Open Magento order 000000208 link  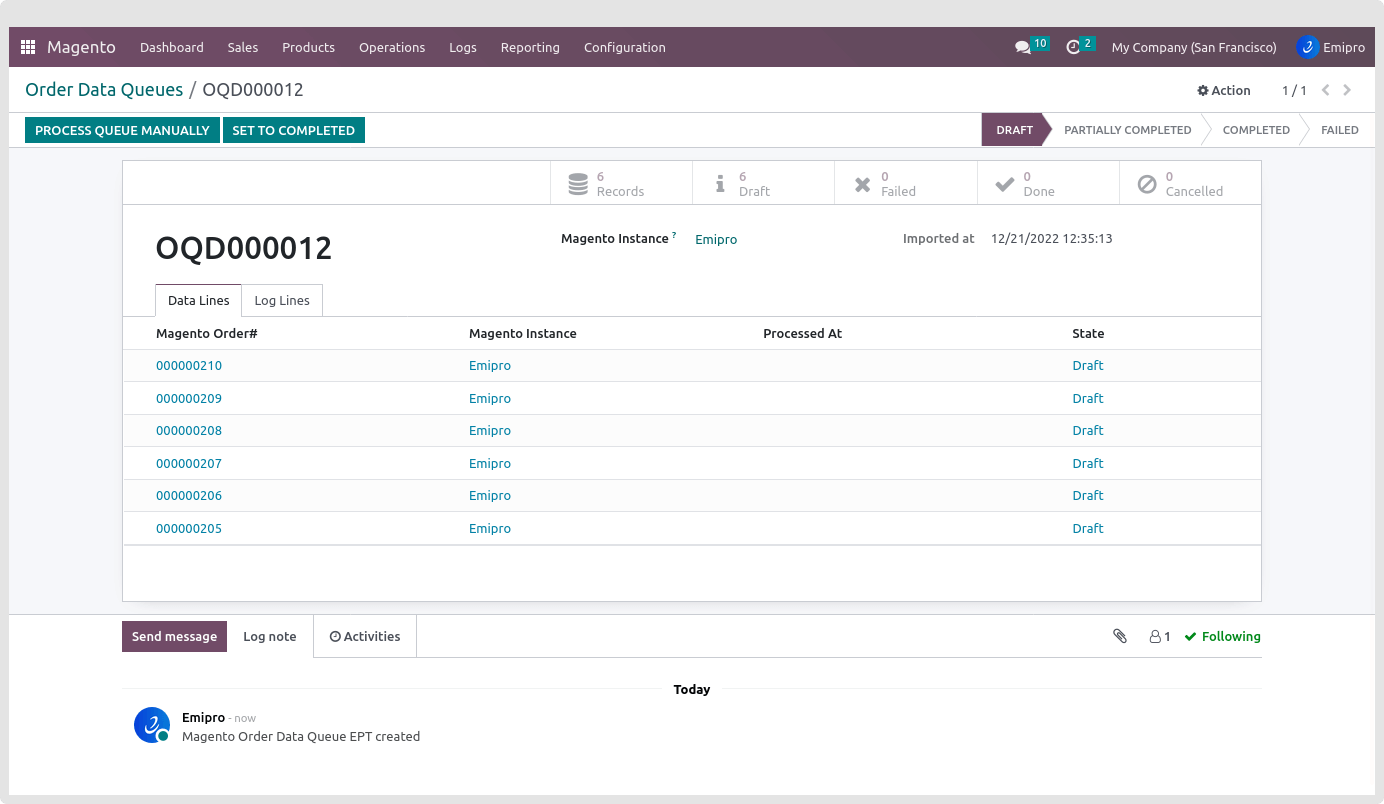tap(189, 431)
